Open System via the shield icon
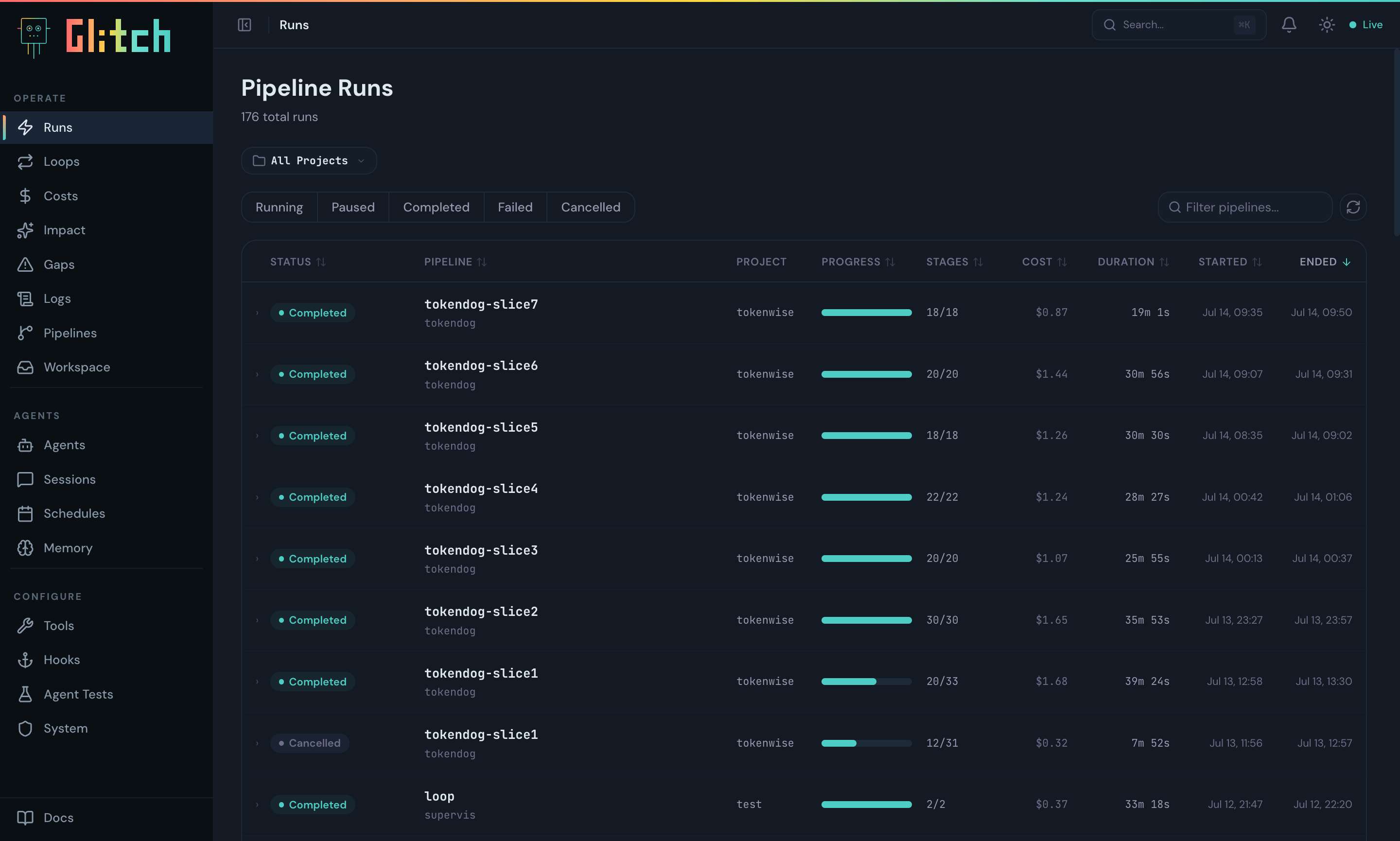 click(25, 729)
